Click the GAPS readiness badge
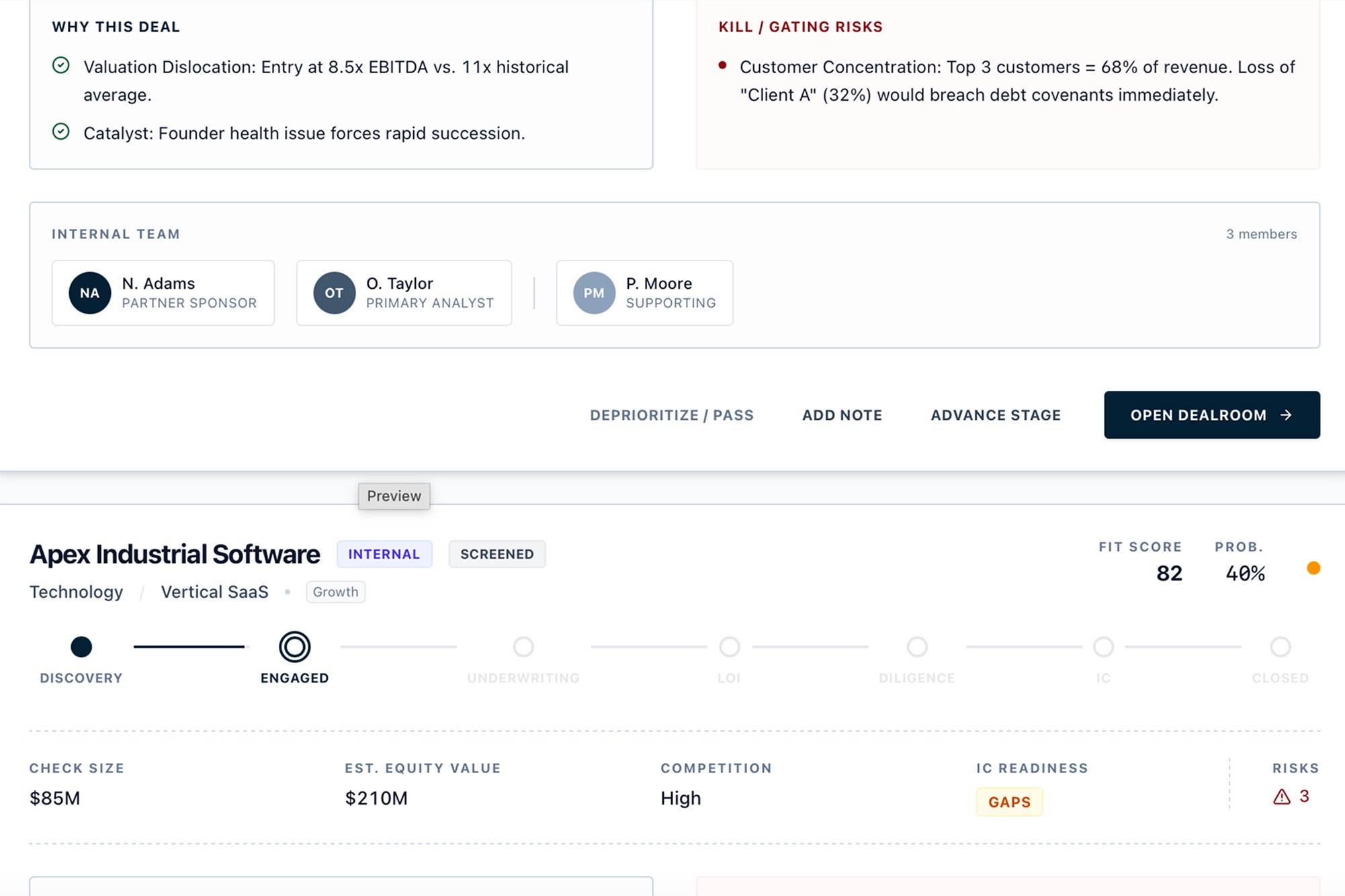This screenshot has height=896, width=1345. click(1008, 802)
